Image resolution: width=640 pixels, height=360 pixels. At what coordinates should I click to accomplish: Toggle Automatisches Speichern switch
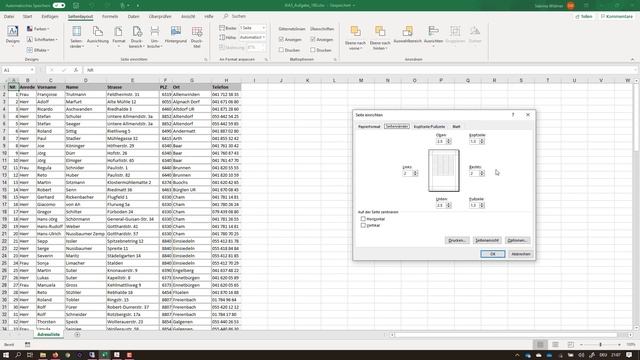tap(59, 5)
